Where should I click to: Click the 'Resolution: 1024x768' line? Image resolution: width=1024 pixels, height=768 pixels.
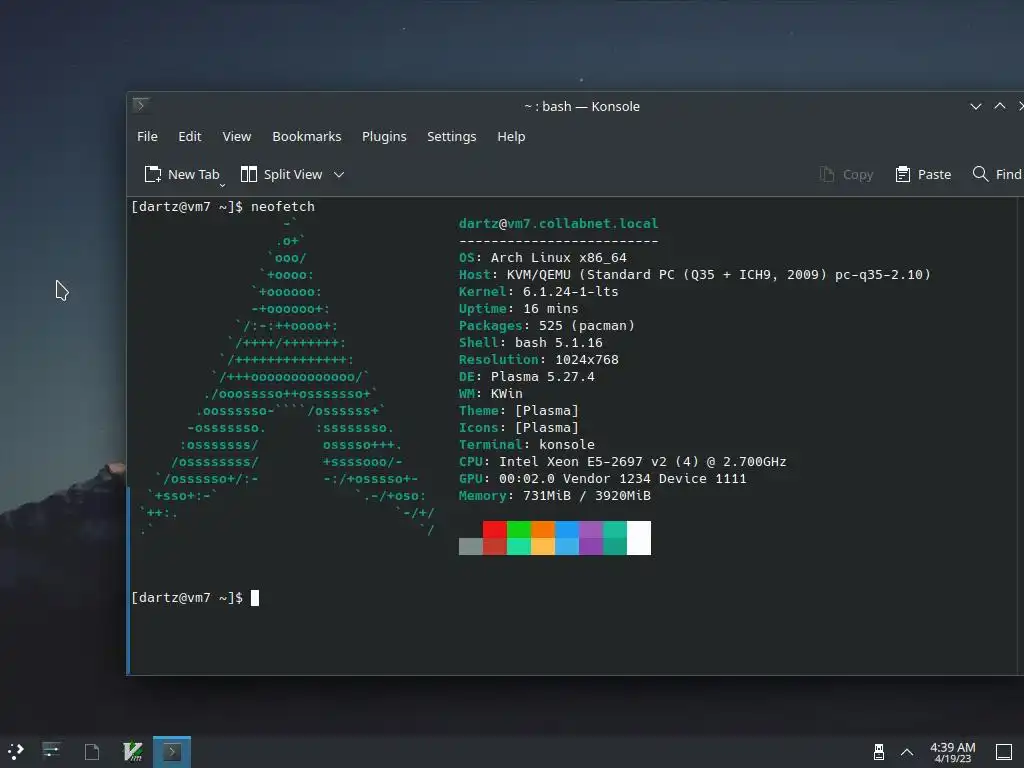539,359
